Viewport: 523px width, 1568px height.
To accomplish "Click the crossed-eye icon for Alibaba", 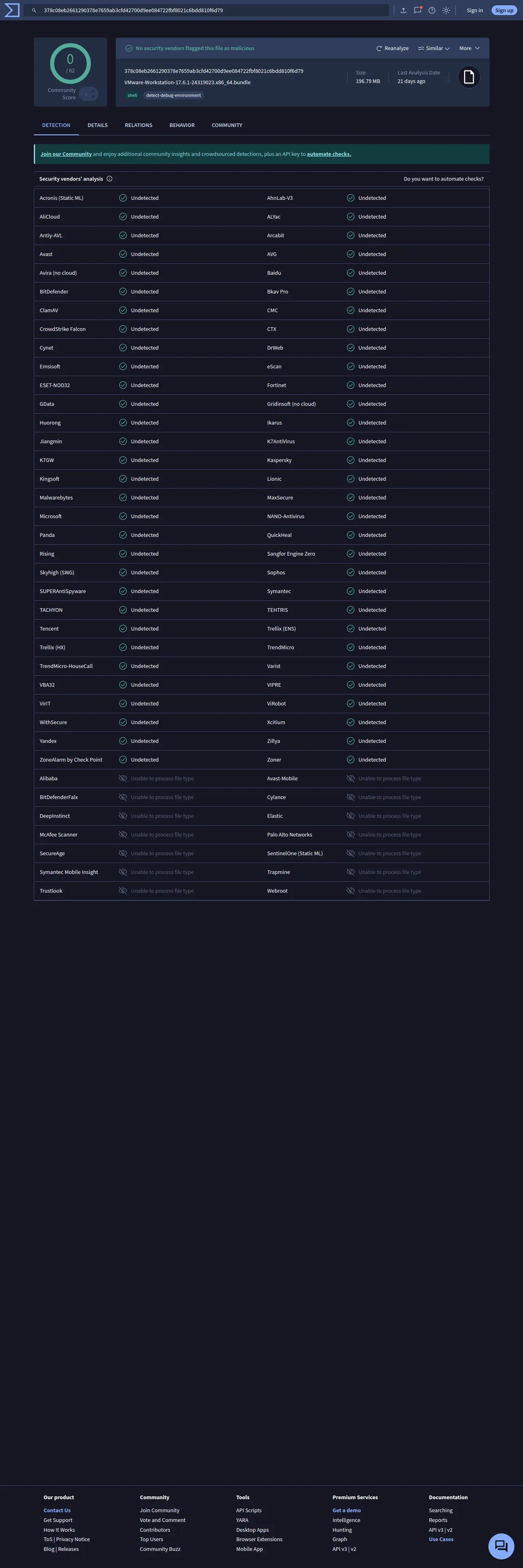I will pos(123,779).
